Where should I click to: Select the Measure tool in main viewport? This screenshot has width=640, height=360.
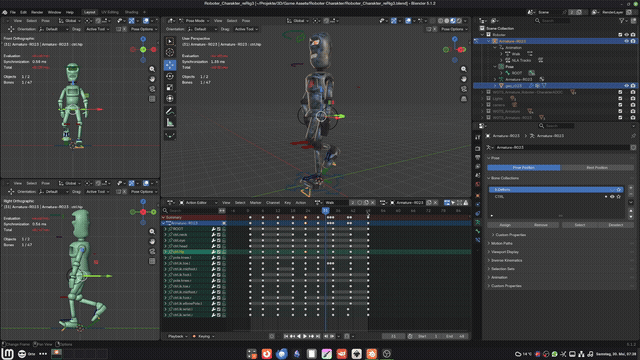170,122
